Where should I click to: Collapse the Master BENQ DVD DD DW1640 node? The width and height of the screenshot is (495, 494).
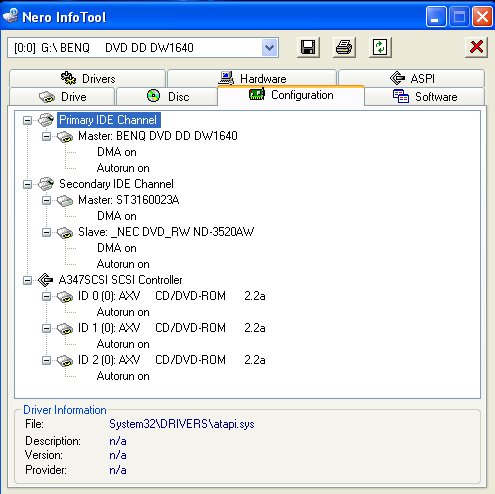pos(47,136)
